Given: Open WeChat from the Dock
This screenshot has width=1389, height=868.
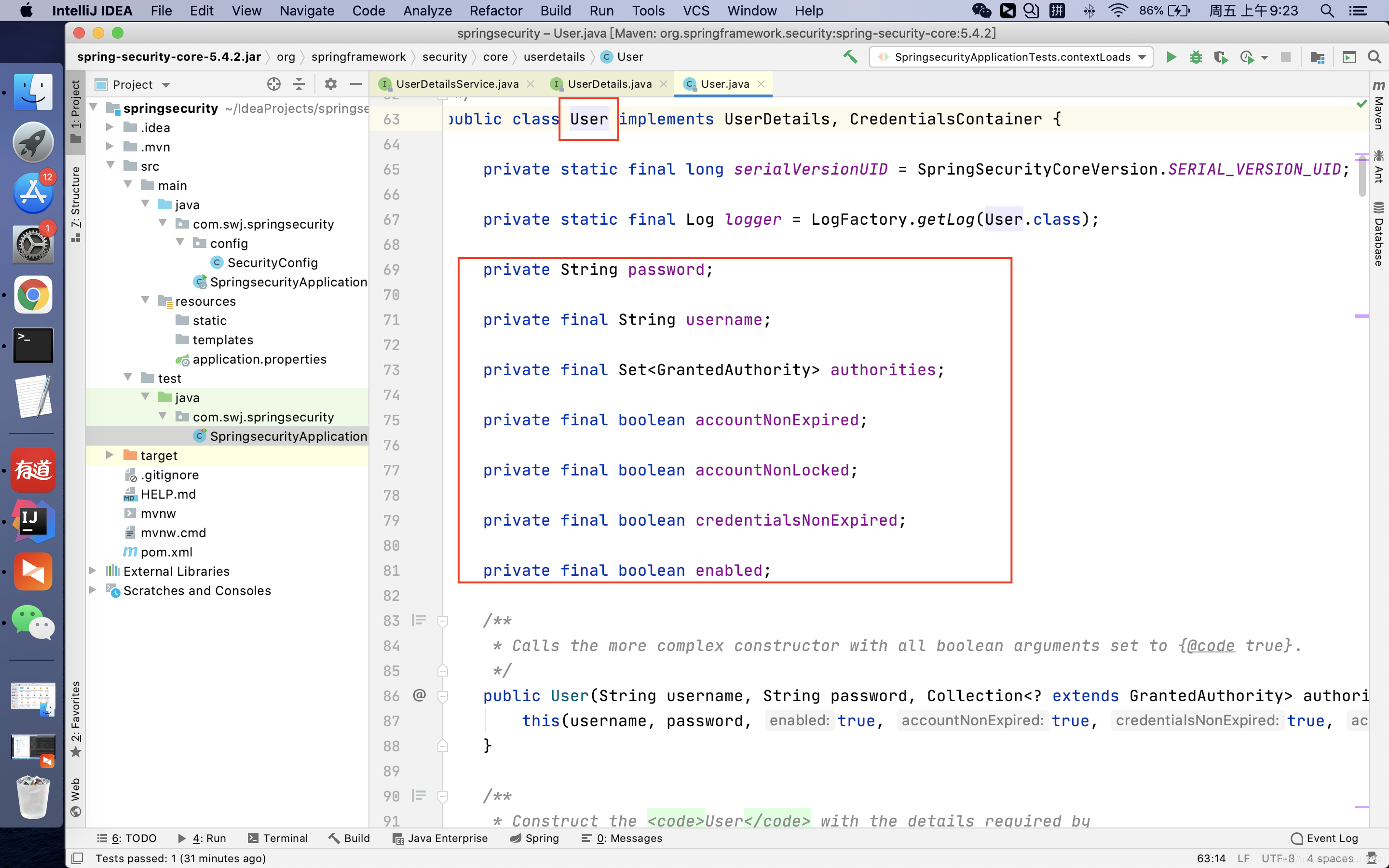Looking at the screenshot, I should (x=33, y=622).
